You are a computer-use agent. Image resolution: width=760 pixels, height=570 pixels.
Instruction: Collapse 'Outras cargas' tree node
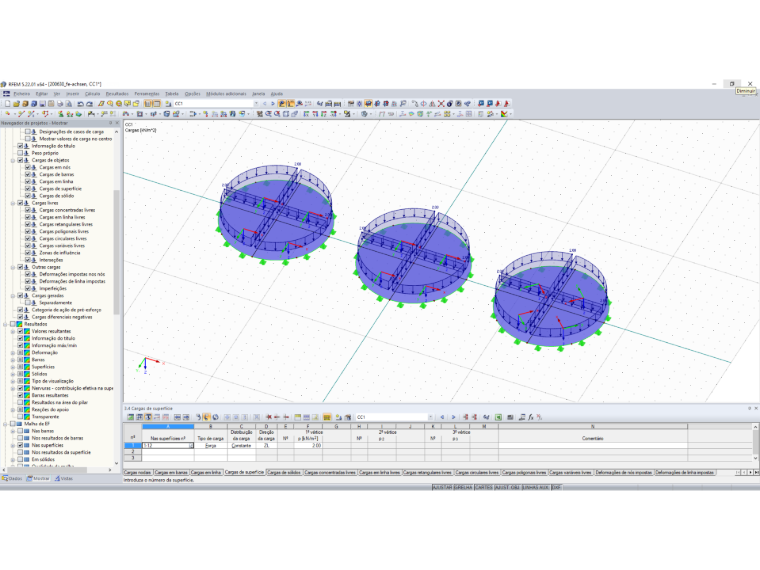[13, 267]
